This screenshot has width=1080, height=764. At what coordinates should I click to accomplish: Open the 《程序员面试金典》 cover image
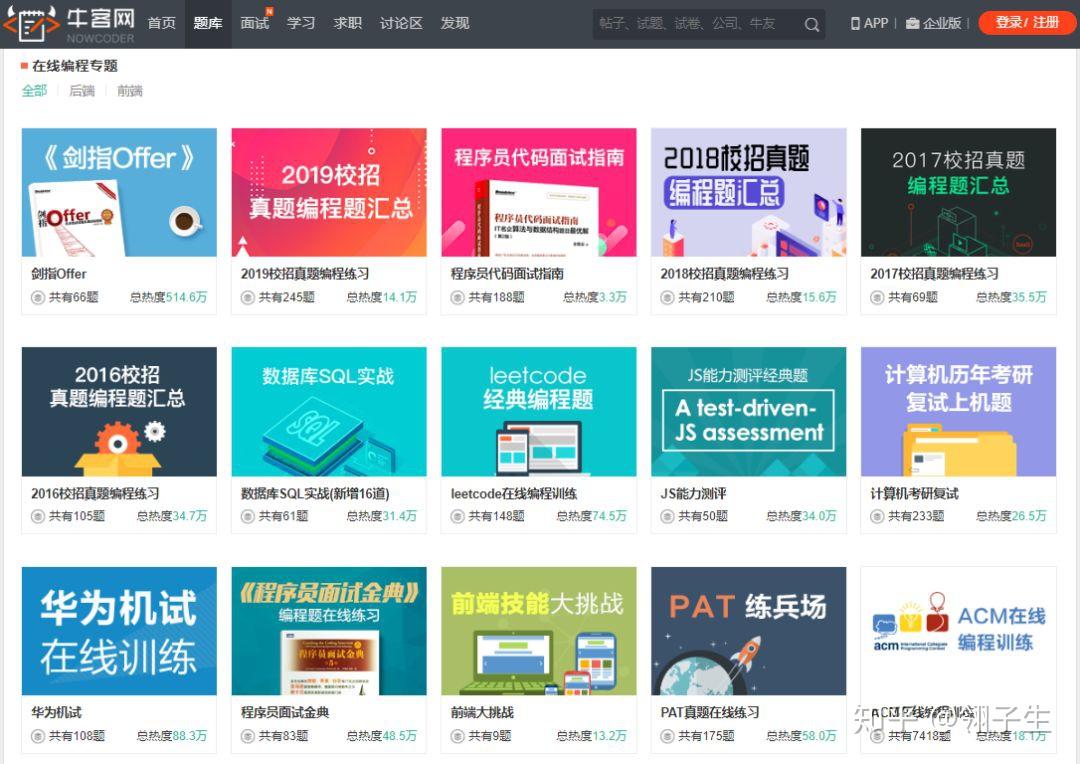coord(329,631)
